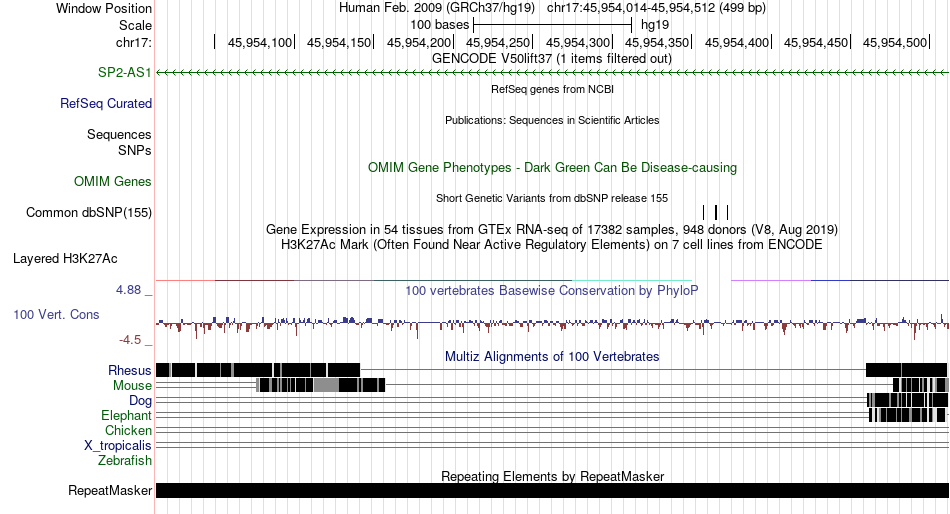Click the OMIM Gene Phenotypes track title
This screenshot has height=514, width=950.
(552, 167)
